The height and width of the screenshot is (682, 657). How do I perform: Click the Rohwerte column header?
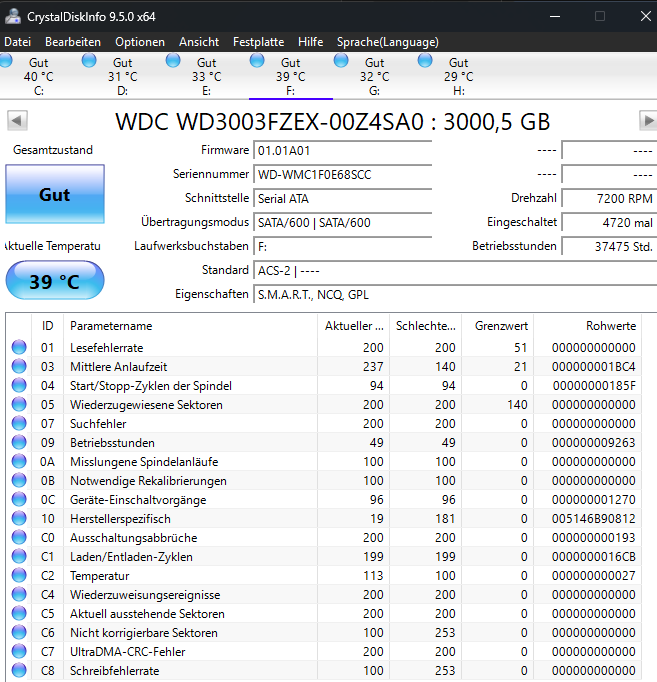coord(587,326)
